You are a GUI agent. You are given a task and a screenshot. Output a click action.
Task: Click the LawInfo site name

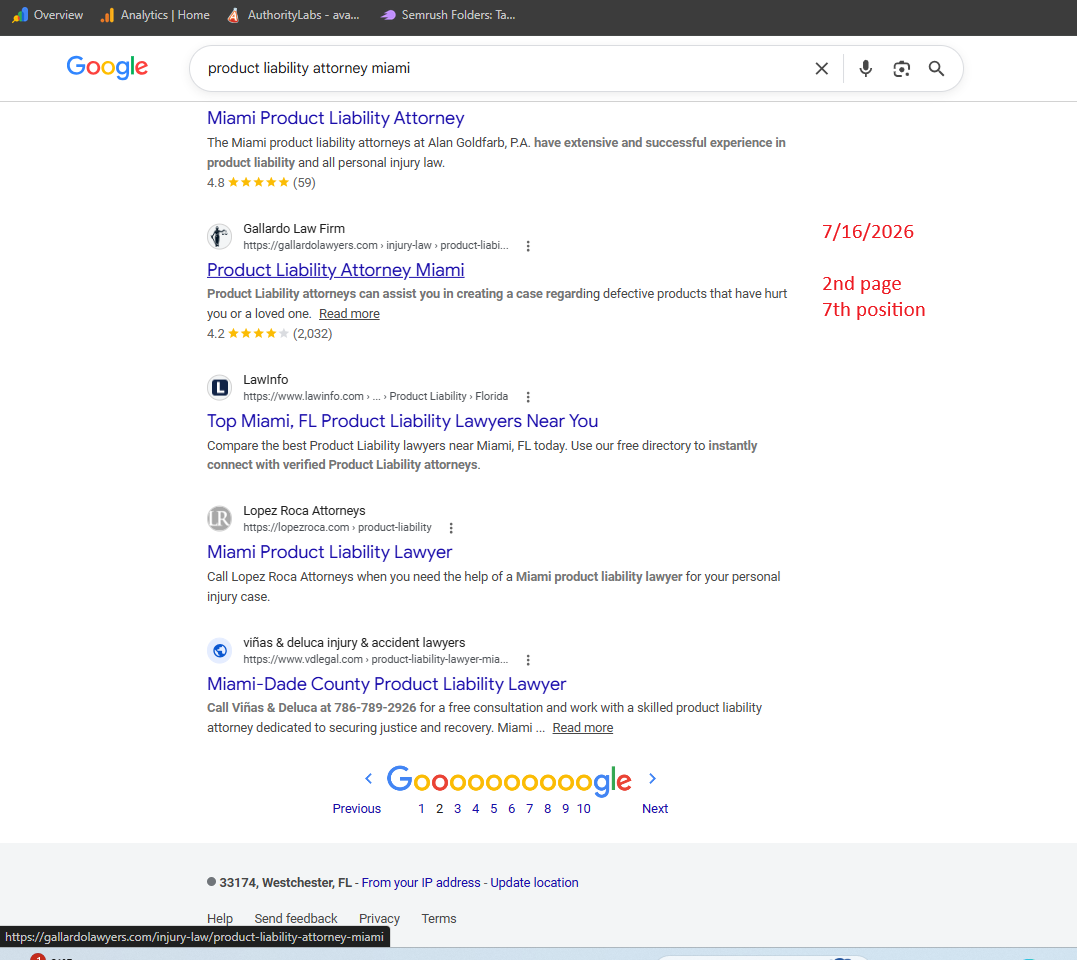(x=266, y=380)
